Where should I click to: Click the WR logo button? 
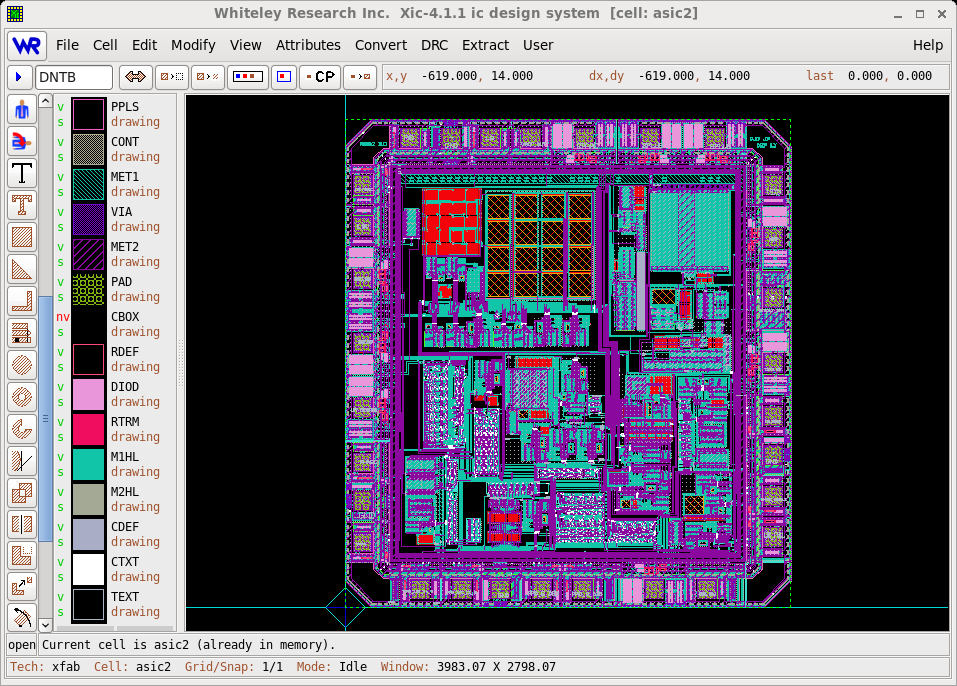click(x=26, y=45)
